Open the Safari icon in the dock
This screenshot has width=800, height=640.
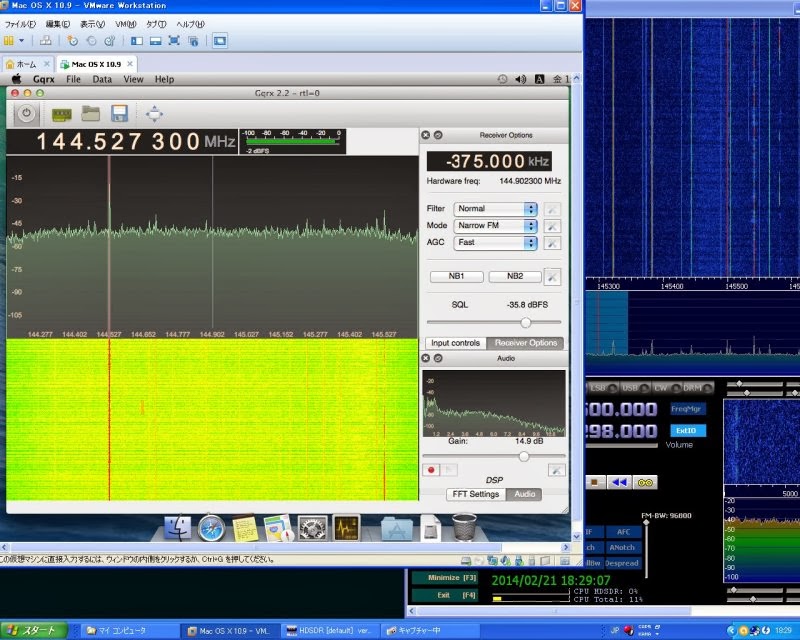tap(211, 526)
